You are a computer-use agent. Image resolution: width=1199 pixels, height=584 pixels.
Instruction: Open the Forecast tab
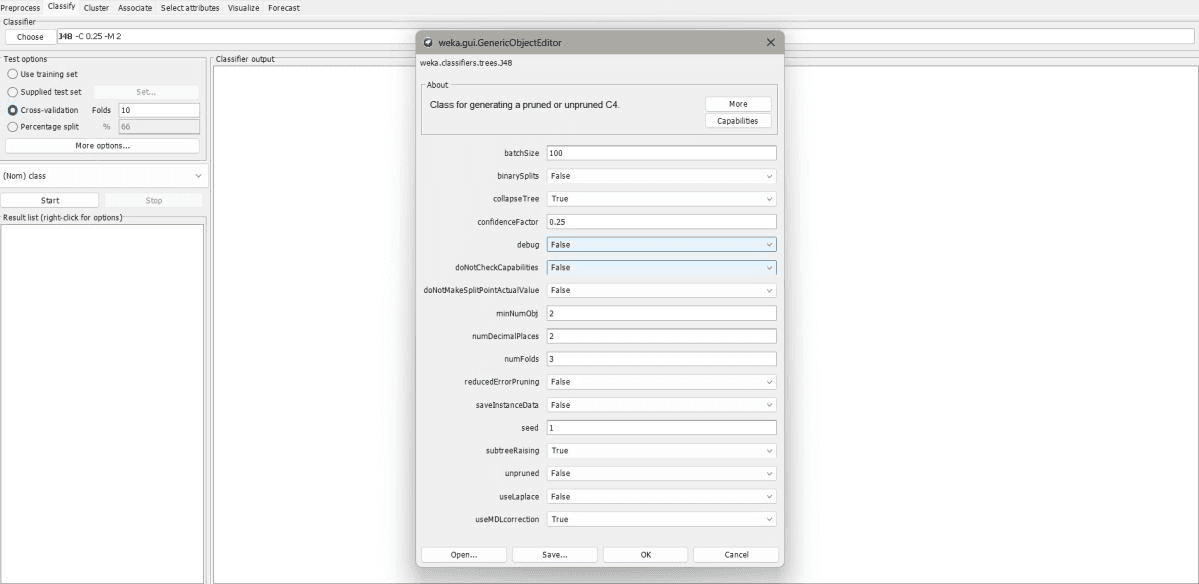point(284,8)
